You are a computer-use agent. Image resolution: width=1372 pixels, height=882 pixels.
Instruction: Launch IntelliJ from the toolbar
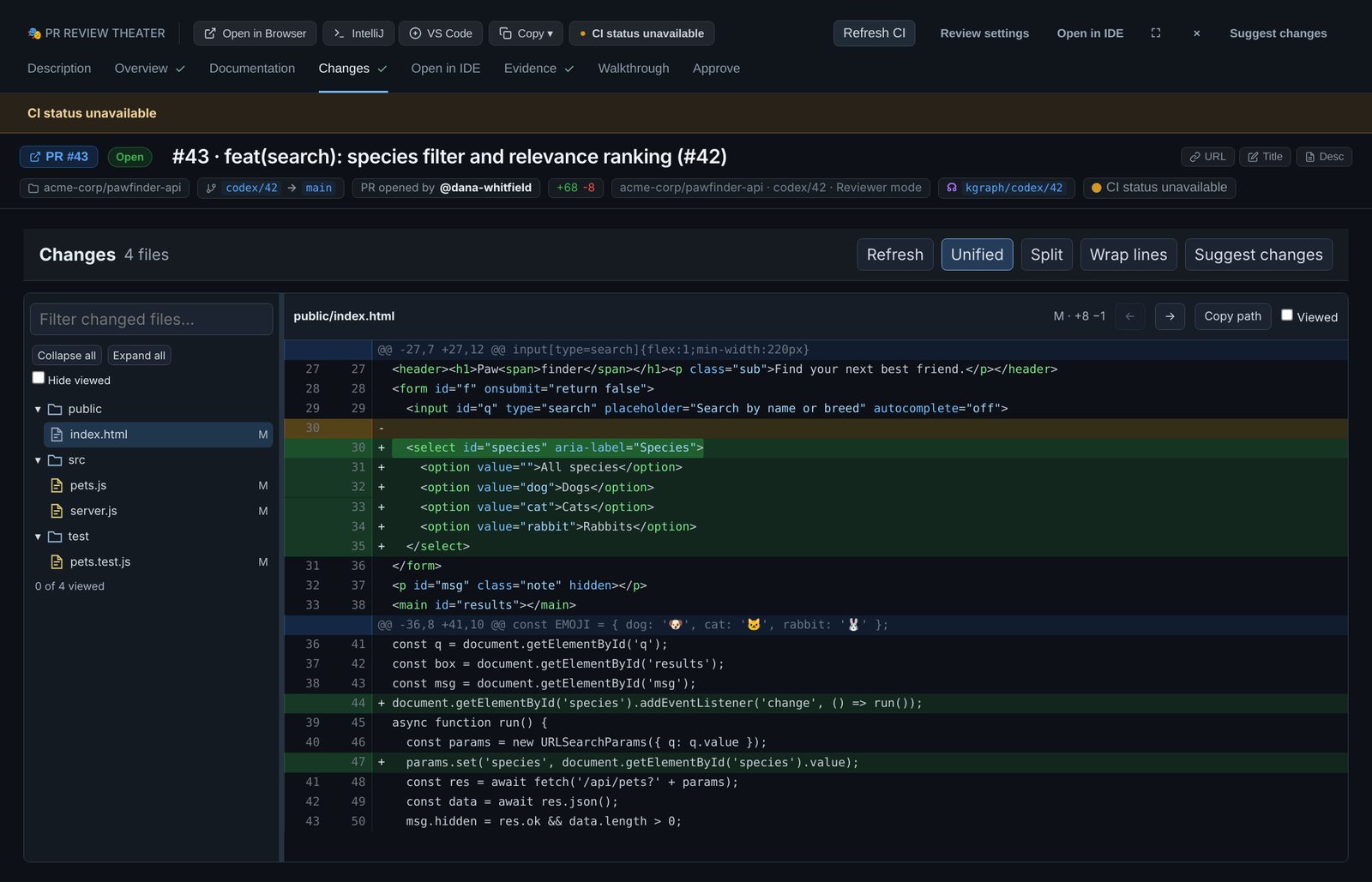pos(358,33)
